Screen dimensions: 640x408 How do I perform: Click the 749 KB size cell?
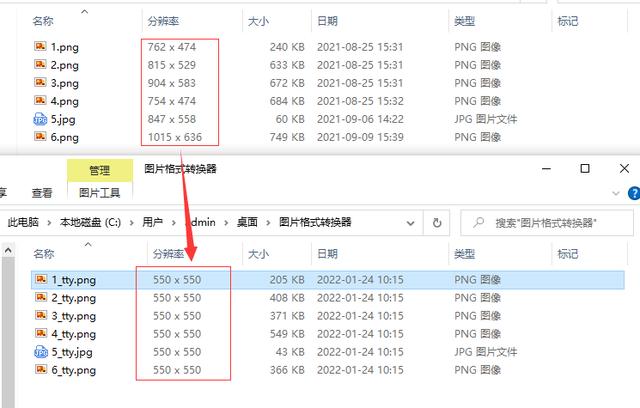[x=287, y=137]
